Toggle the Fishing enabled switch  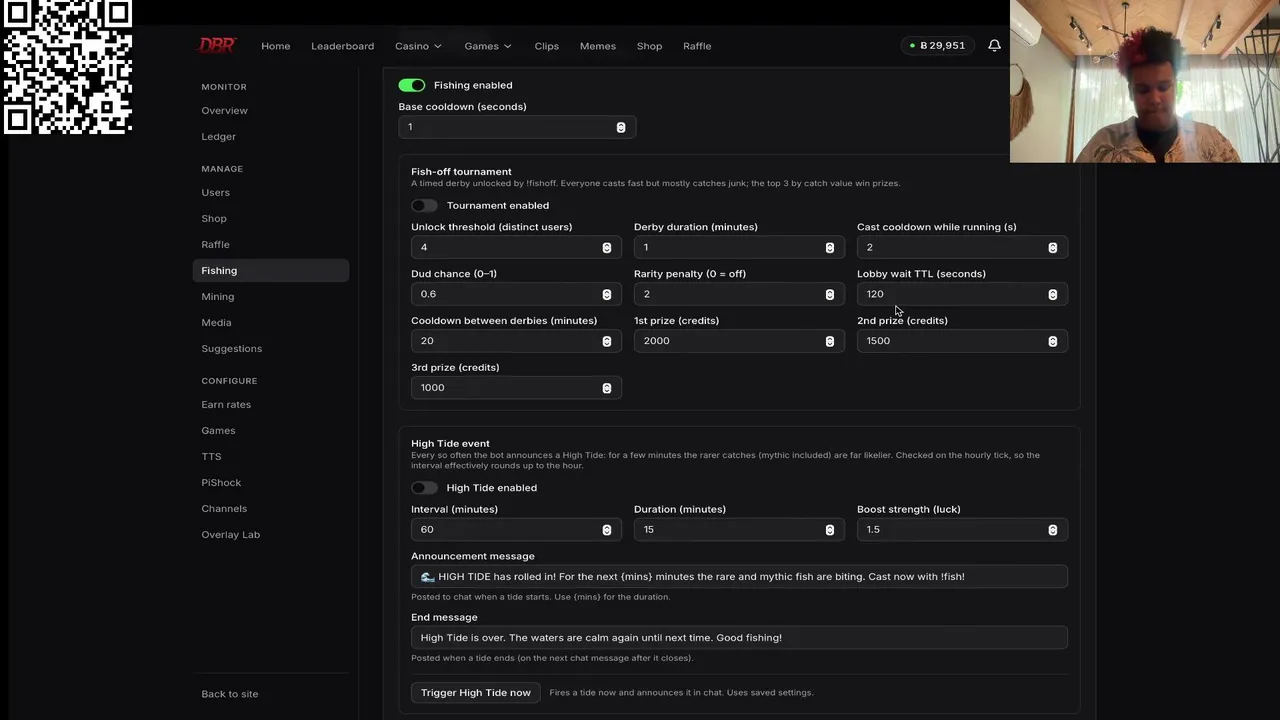[412, 85]
